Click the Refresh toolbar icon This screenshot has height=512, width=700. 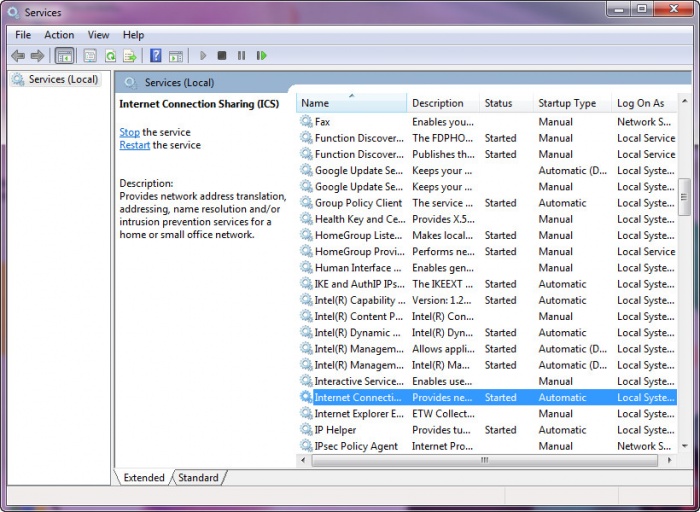[110, 56]
